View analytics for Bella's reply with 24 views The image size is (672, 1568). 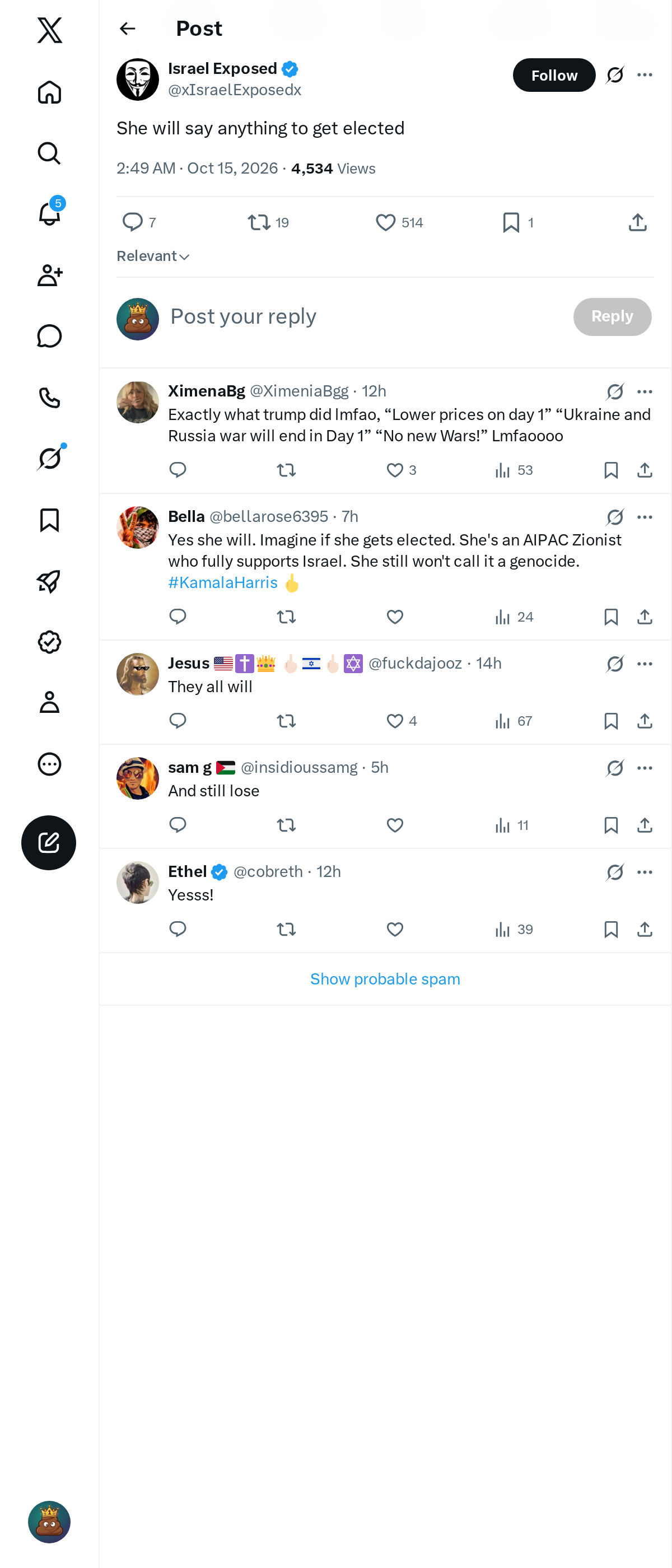pyautogui.click(x=514, y=617)
